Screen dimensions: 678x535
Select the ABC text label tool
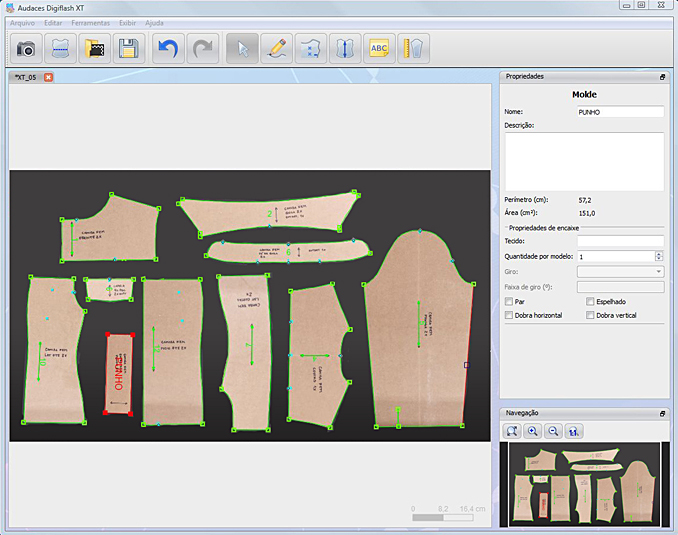click(379, 48)
